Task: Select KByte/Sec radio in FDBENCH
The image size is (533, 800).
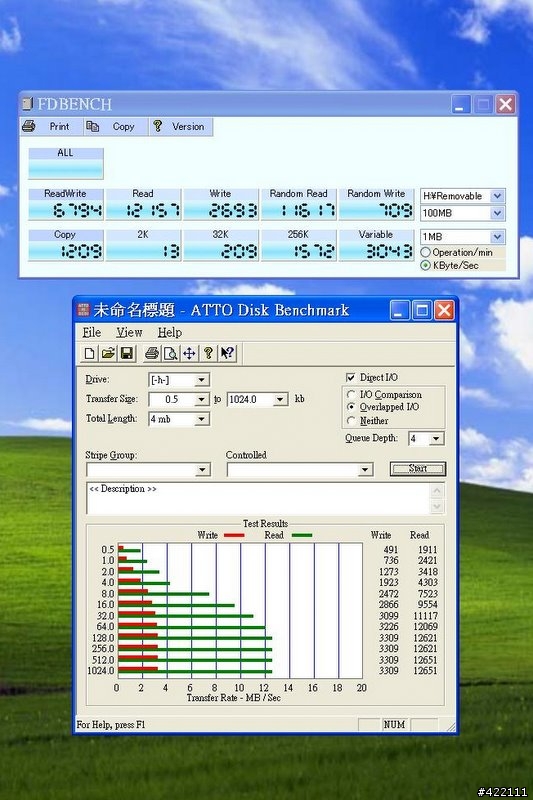Action: 425,265
